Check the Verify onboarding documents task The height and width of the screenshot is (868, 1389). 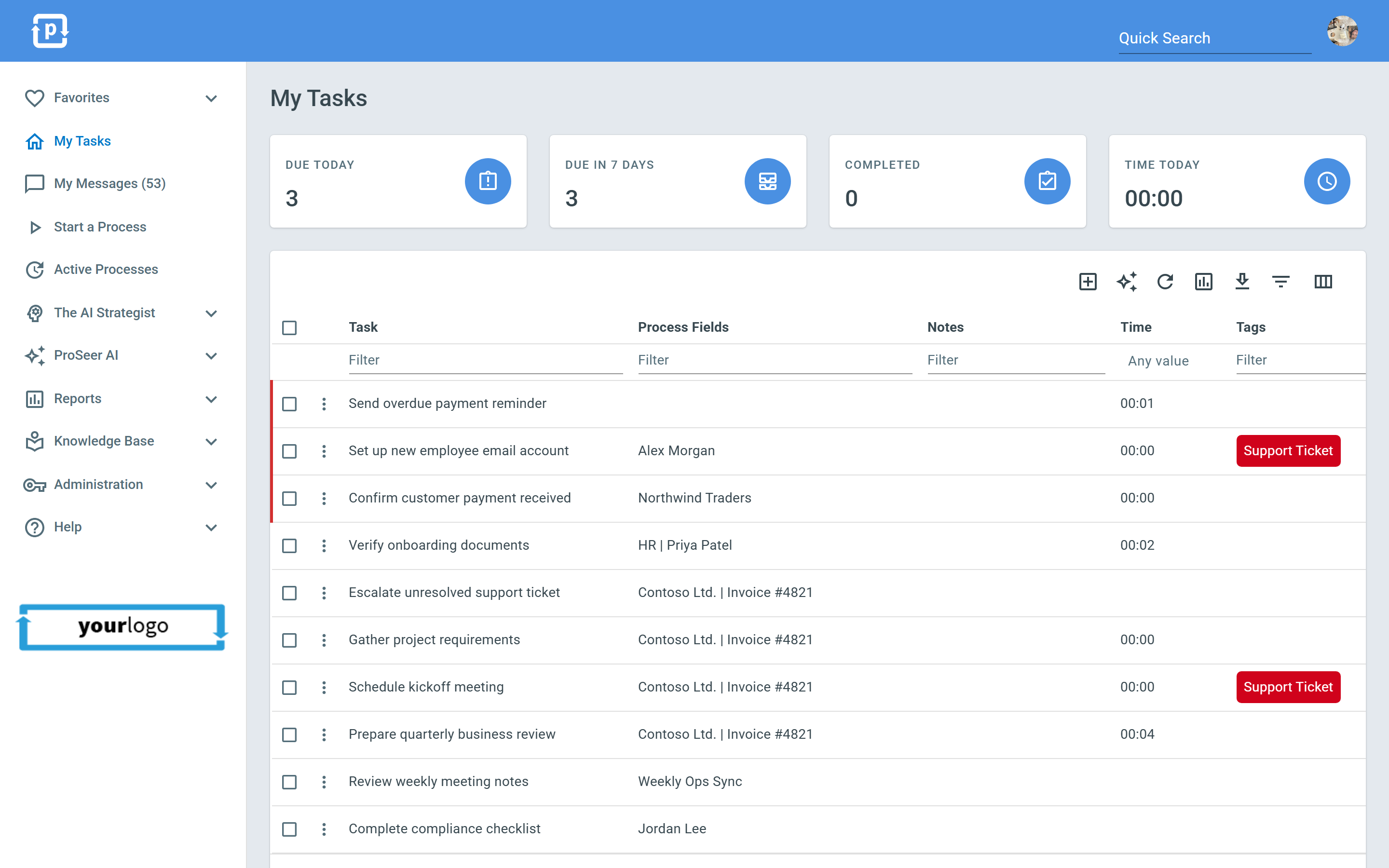289,545
